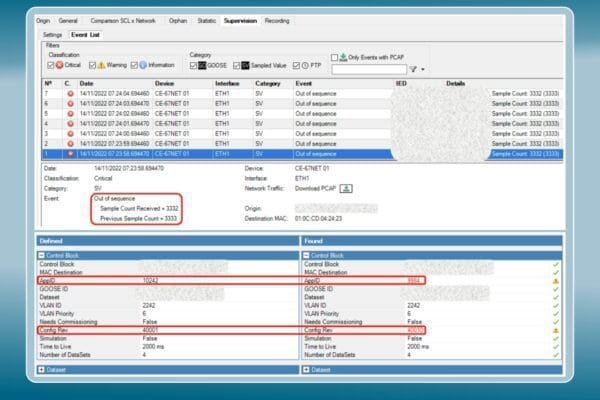Open the Recording tab

[277, 21]
